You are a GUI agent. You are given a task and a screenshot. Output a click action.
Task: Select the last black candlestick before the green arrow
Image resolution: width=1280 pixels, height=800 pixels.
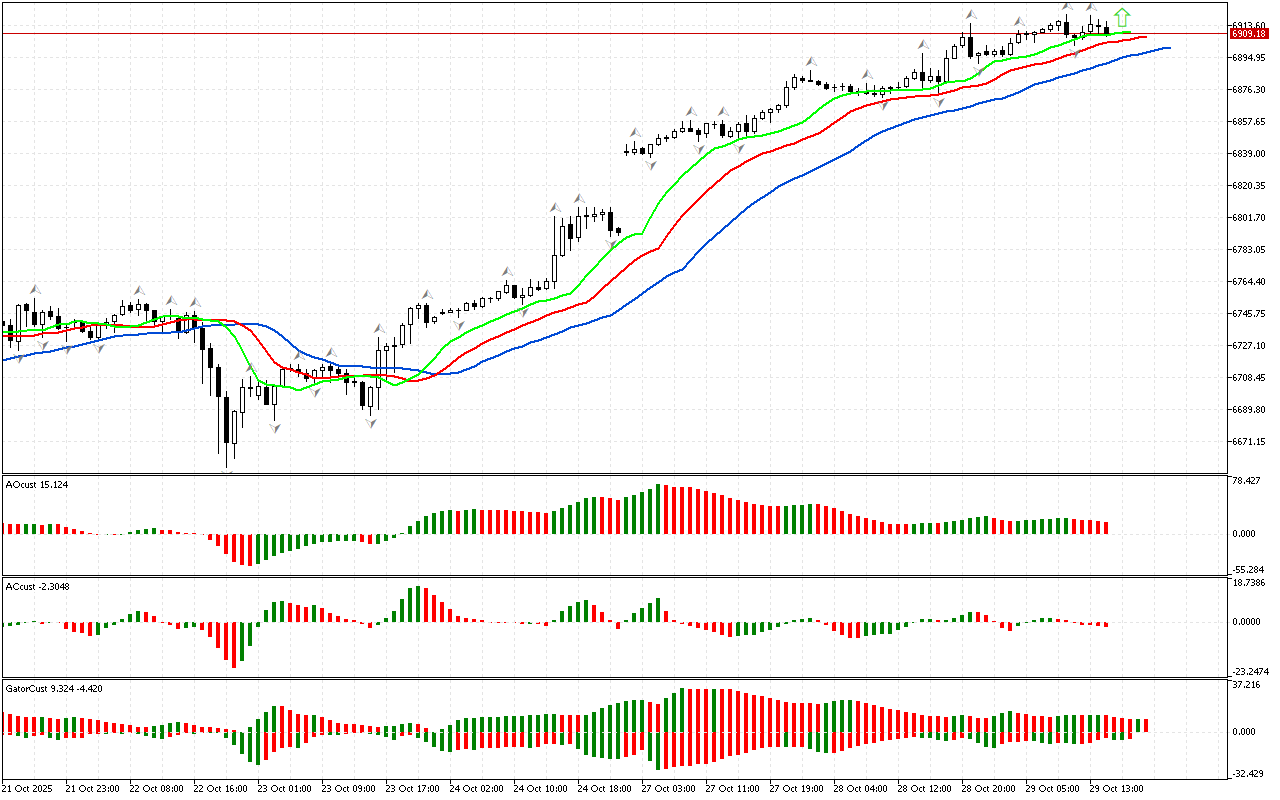point(1106,29)
